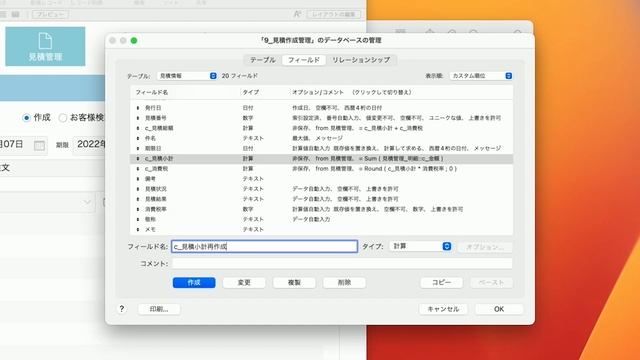The width and height of the screenshot is (640, 360).
Task: Click the ? help button in the dialog
Action: click(x=122, y=309)
